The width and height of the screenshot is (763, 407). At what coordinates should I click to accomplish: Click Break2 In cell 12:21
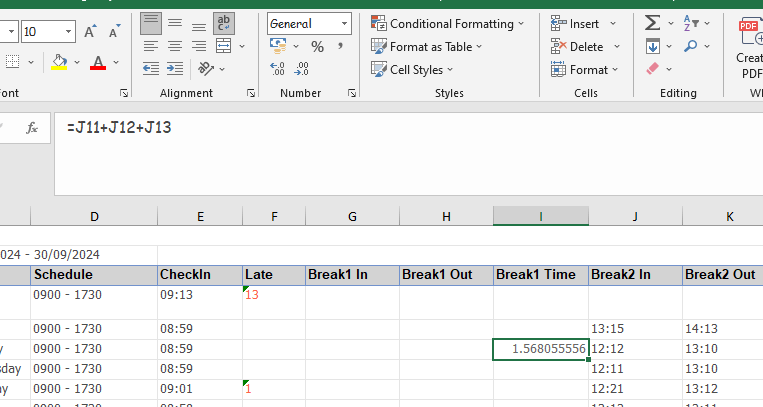(635, 389)
